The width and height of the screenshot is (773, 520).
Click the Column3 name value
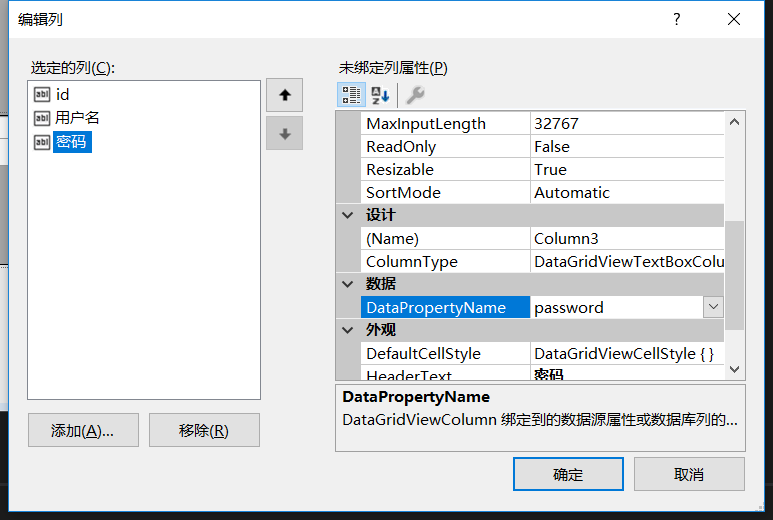[x=627, y=239]
